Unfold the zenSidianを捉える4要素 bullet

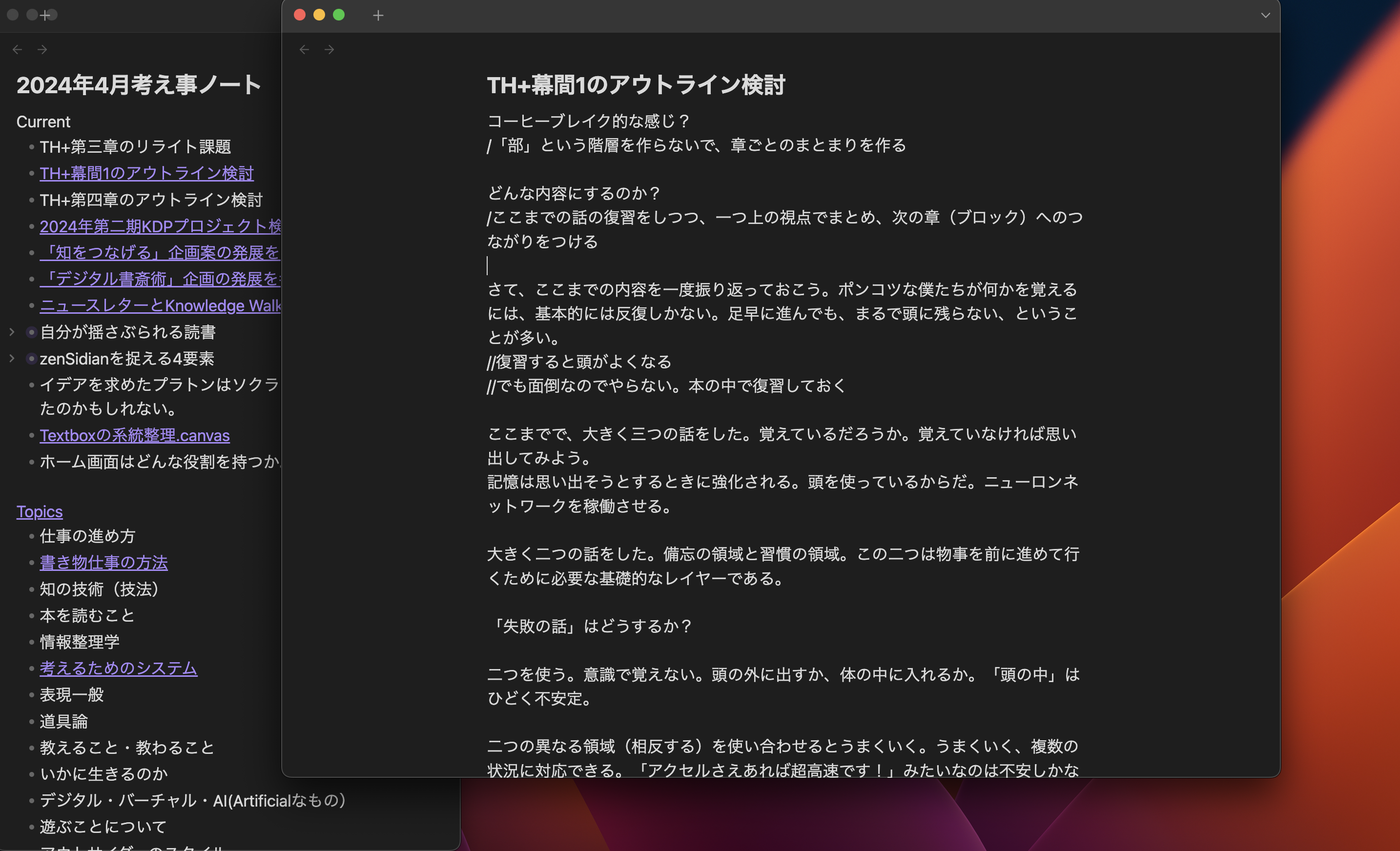pos(12,359)
